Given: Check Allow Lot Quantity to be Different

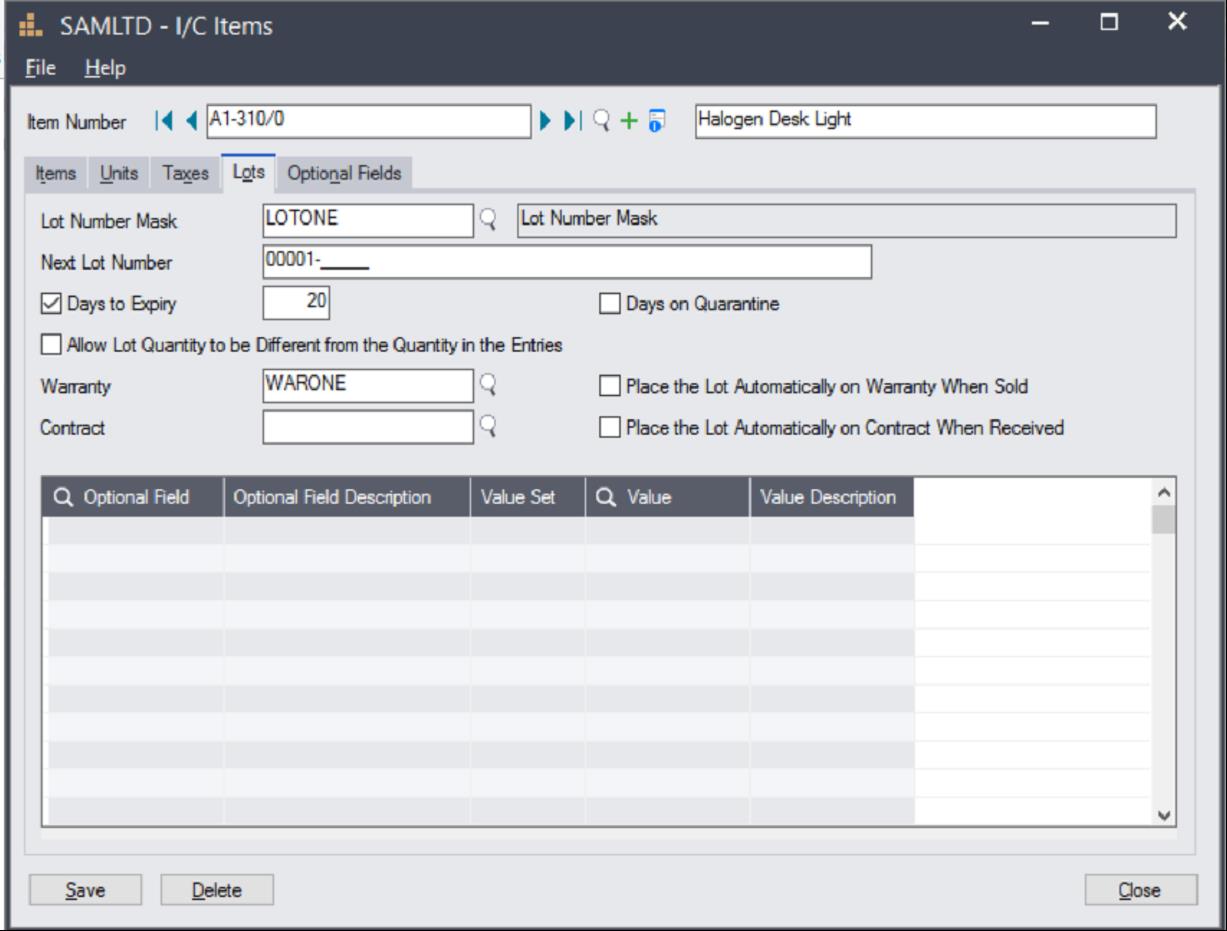Looking at the screenshot, I should (50, 345).
